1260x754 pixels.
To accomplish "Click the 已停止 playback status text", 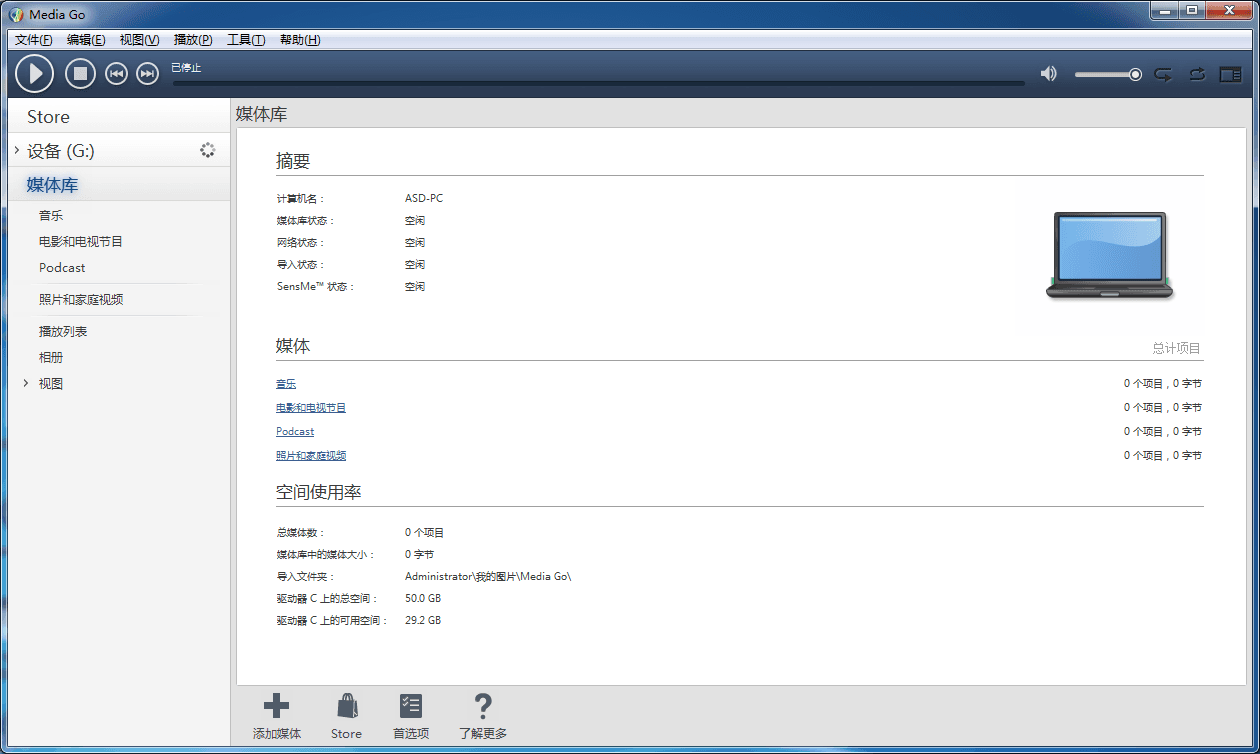I will tap(186, 67).
